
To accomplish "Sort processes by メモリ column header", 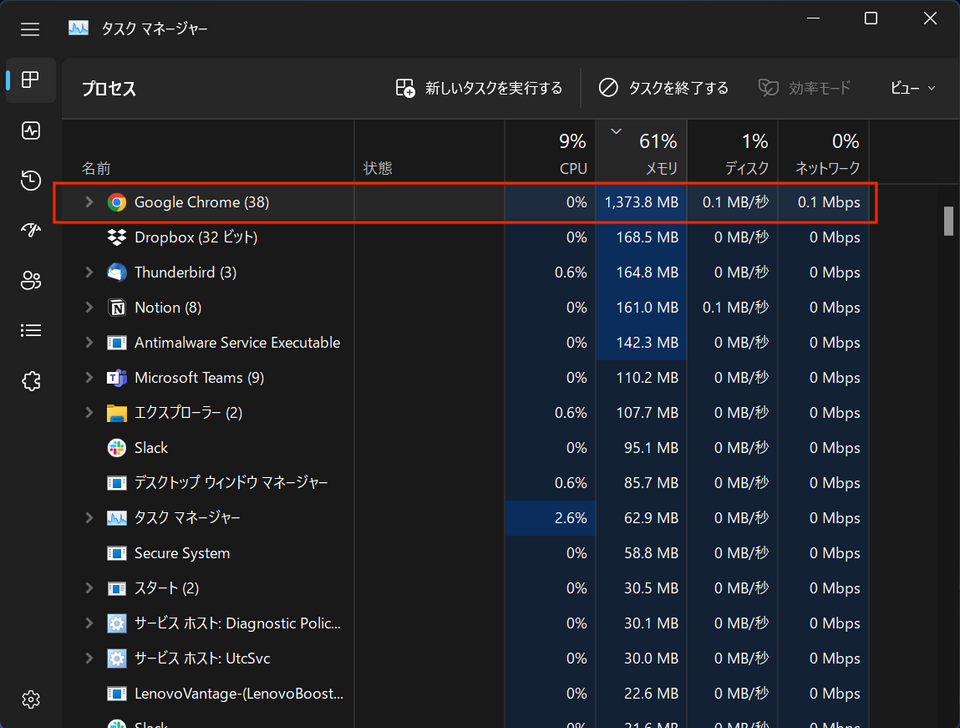I will click(x=641, y=152).
